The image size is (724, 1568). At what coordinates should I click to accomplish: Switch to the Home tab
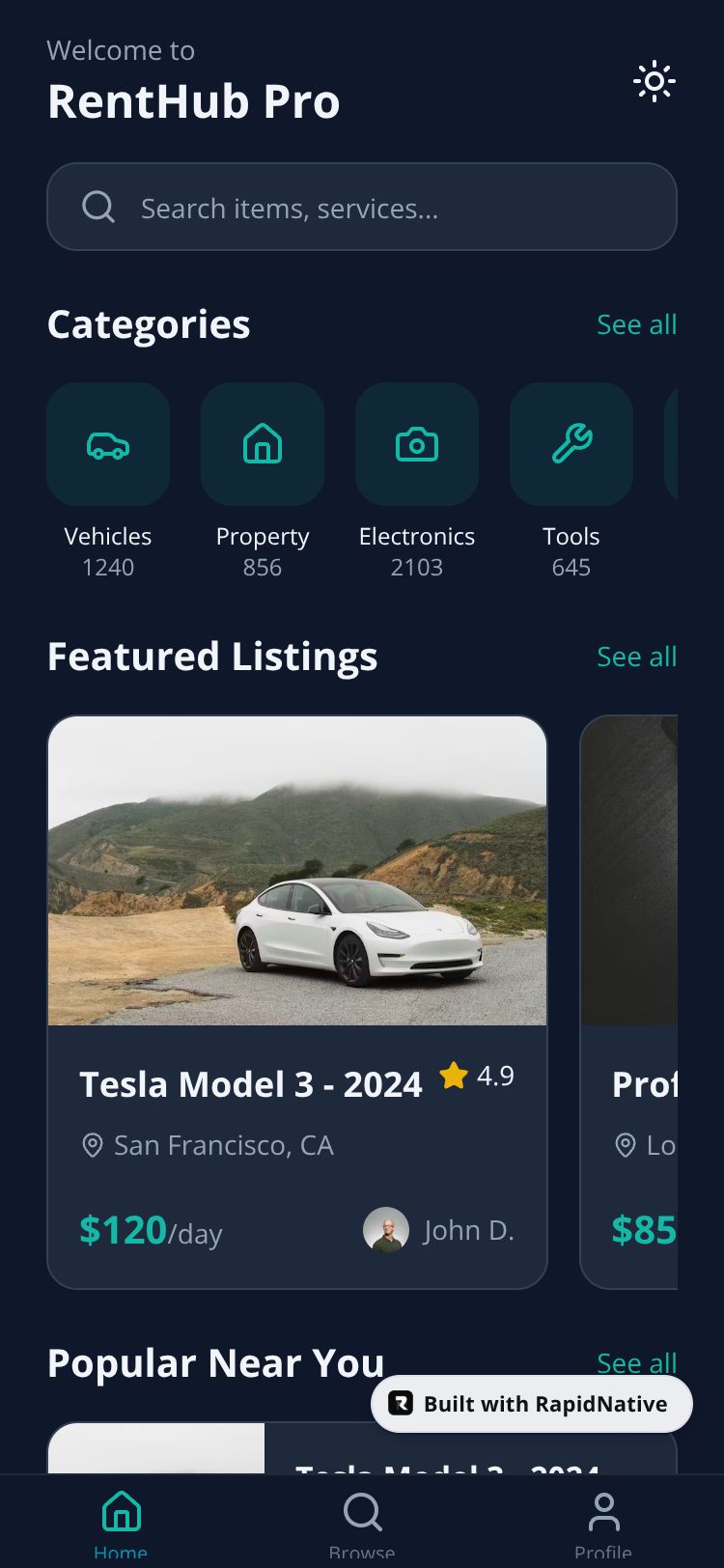tap(121, 1521)
